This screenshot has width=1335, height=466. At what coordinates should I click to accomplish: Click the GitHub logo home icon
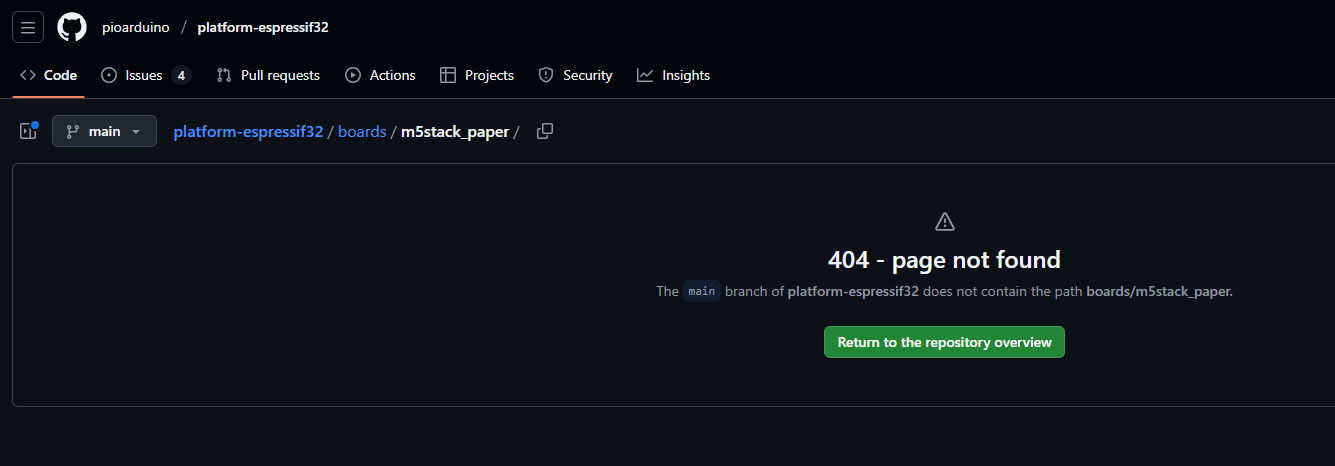click(x=72, y=27)
